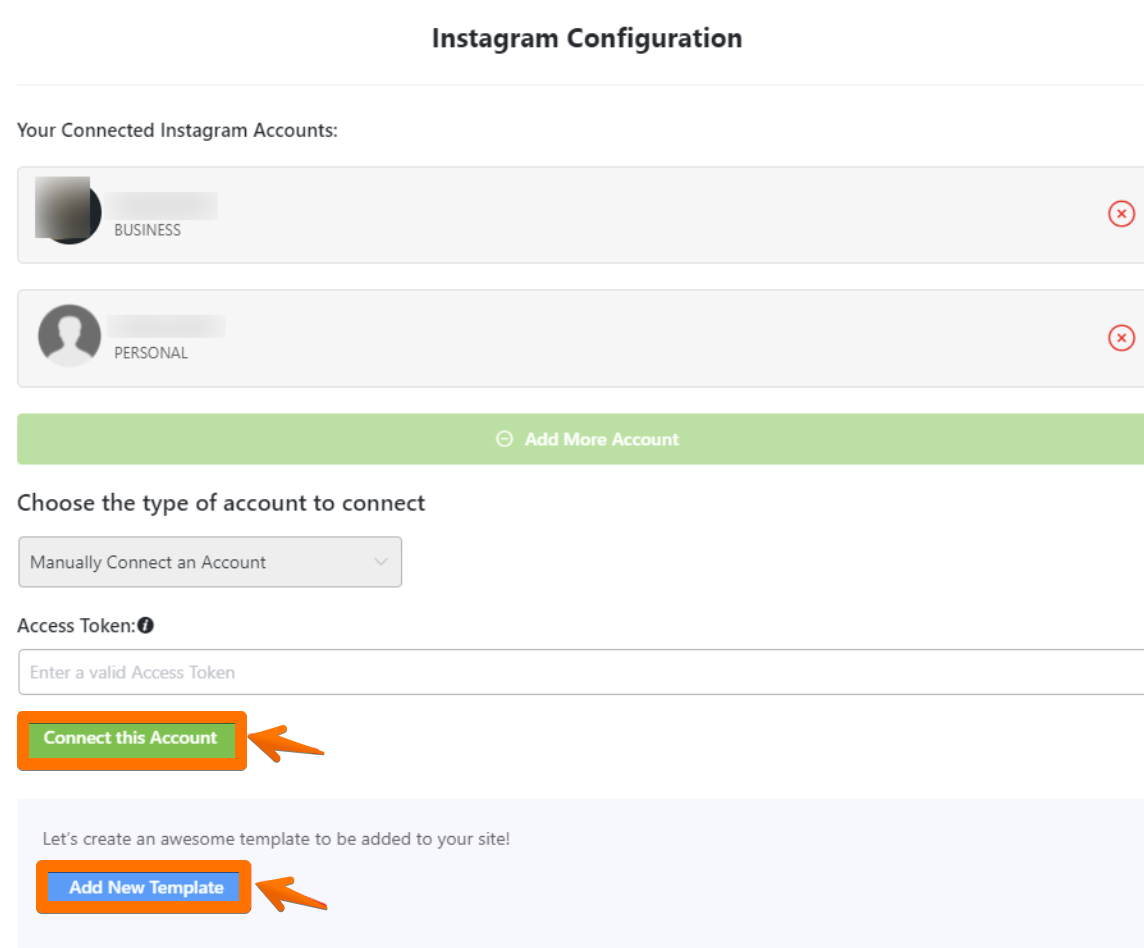Remove the PERSONAL Instagram account
The image size is (1144, 948).
coord(1121,338)
